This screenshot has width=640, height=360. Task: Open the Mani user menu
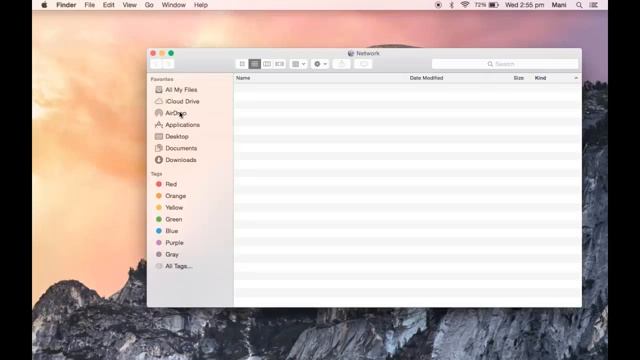[x=559, y=5]
